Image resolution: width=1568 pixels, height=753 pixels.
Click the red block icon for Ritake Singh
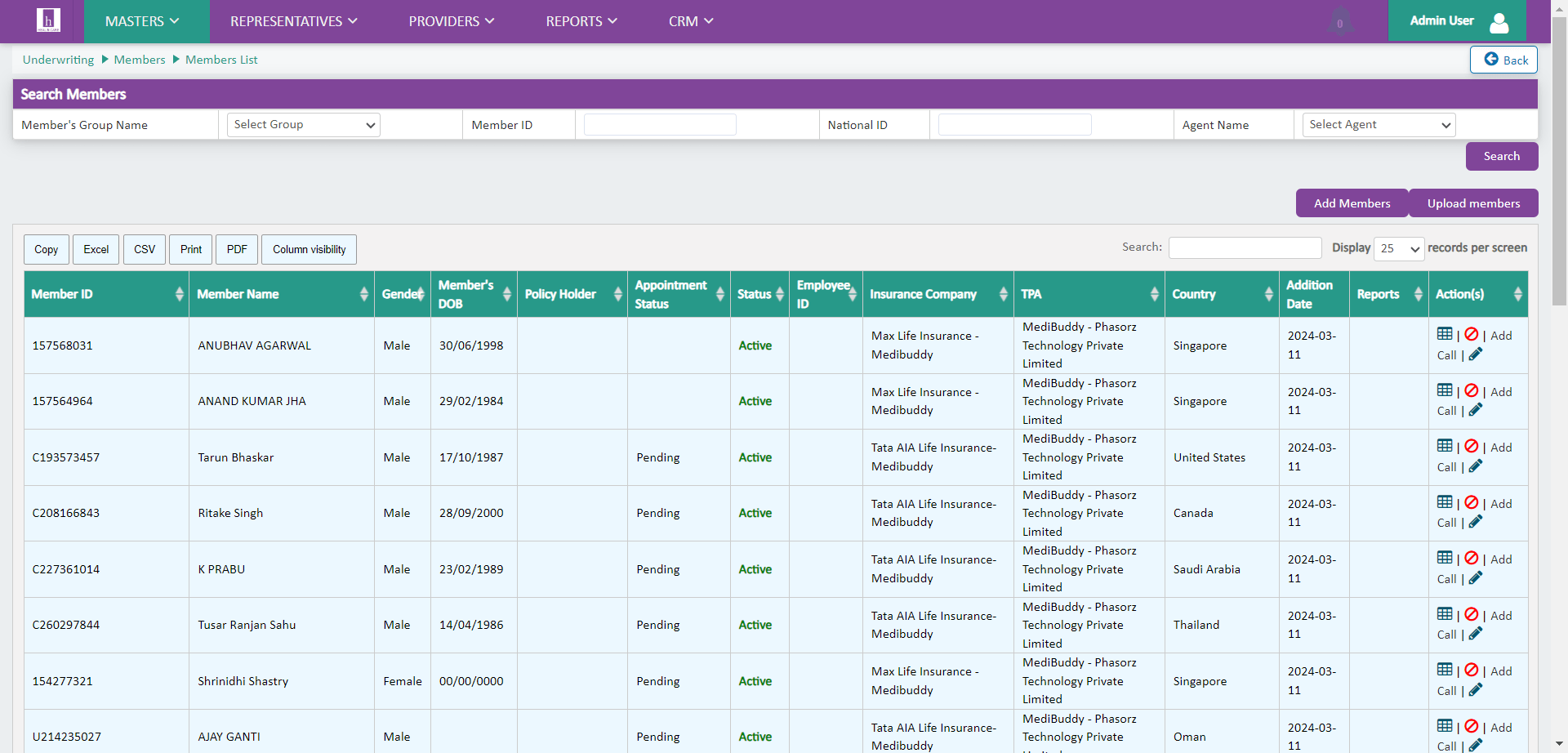tap(1471, 502)
